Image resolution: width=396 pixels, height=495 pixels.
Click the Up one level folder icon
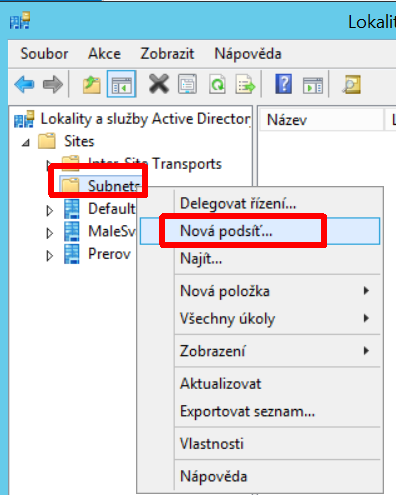pos(92,85)
